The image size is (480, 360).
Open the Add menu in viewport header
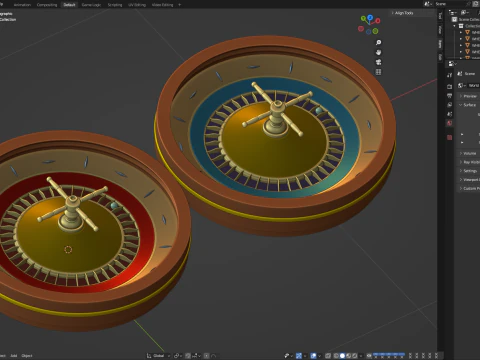[14, 356]
